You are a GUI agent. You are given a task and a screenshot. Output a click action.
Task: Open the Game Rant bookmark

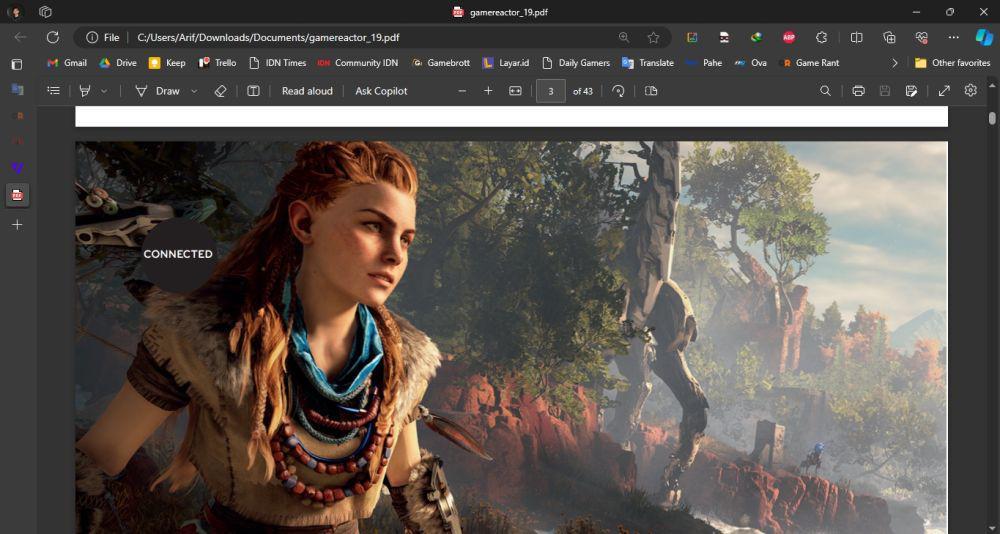809,63
